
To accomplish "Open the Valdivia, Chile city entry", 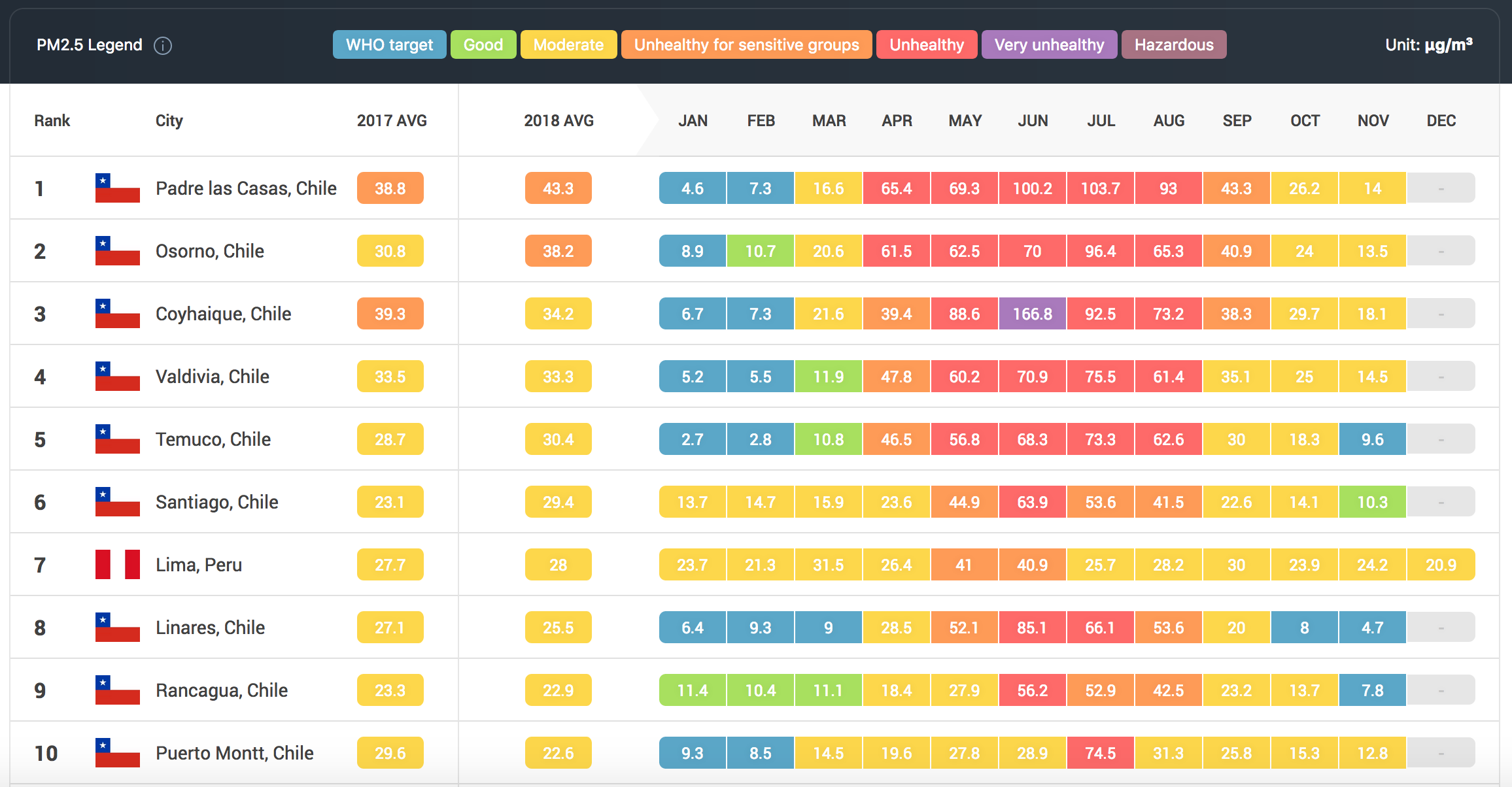I will click(213, 377).
